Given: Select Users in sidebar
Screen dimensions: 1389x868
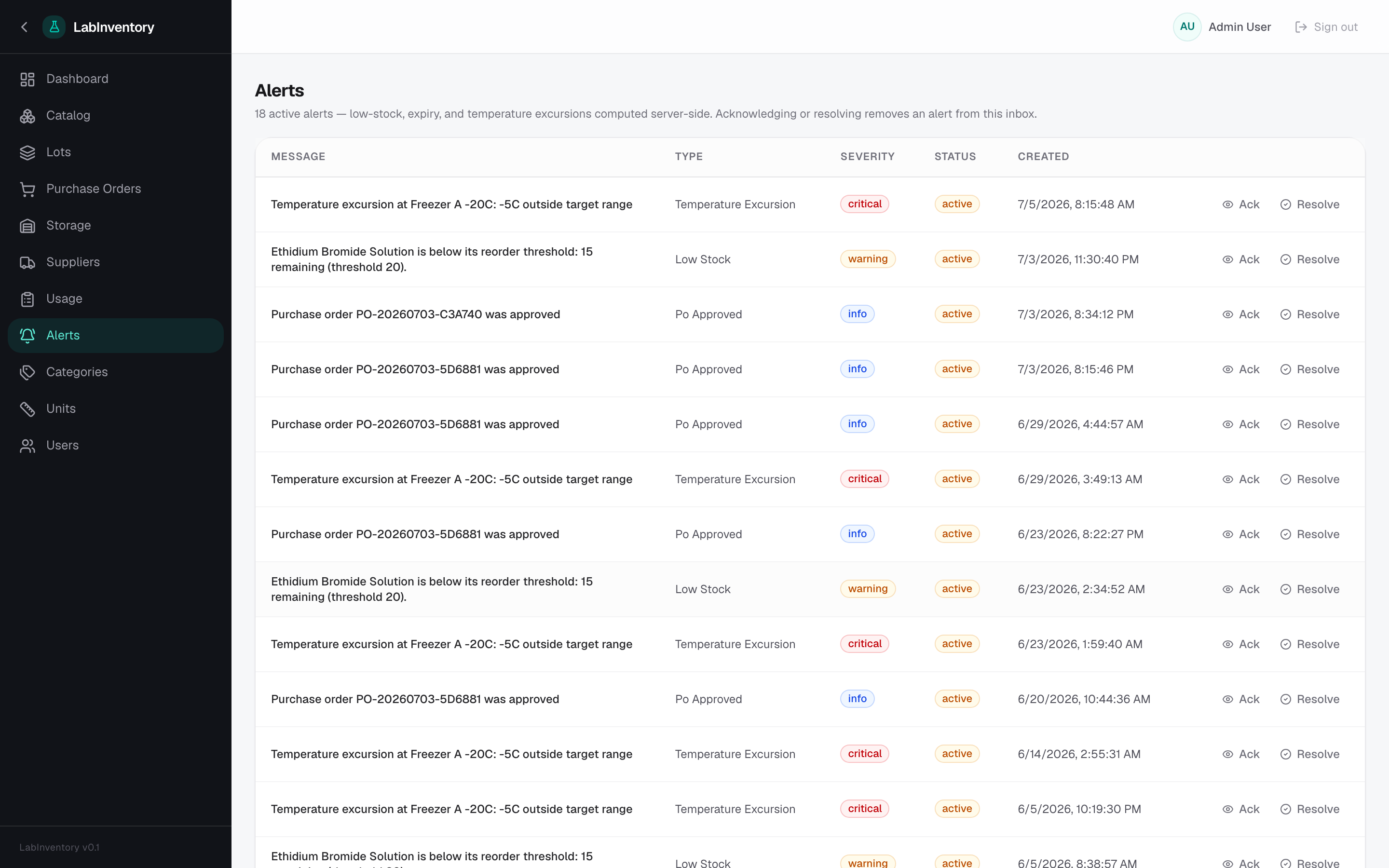Looking at the screenshot, I should point(115,446).
